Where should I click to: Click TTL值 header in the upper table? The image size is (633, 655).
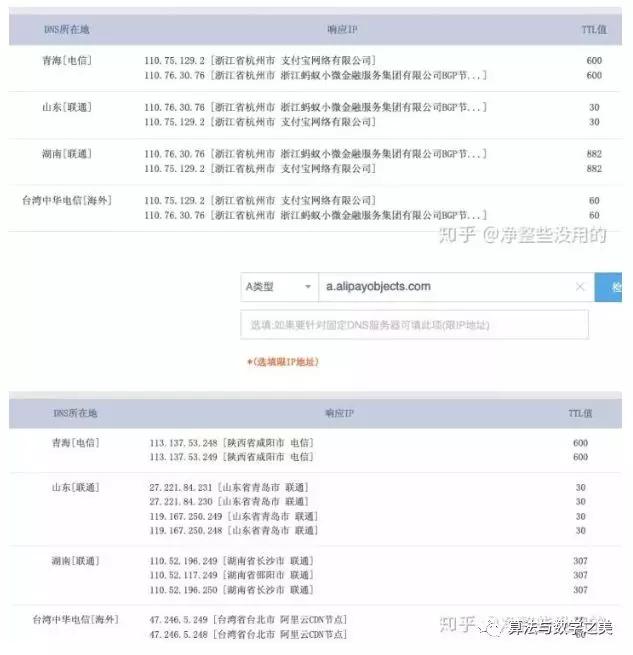pos(594,30)
